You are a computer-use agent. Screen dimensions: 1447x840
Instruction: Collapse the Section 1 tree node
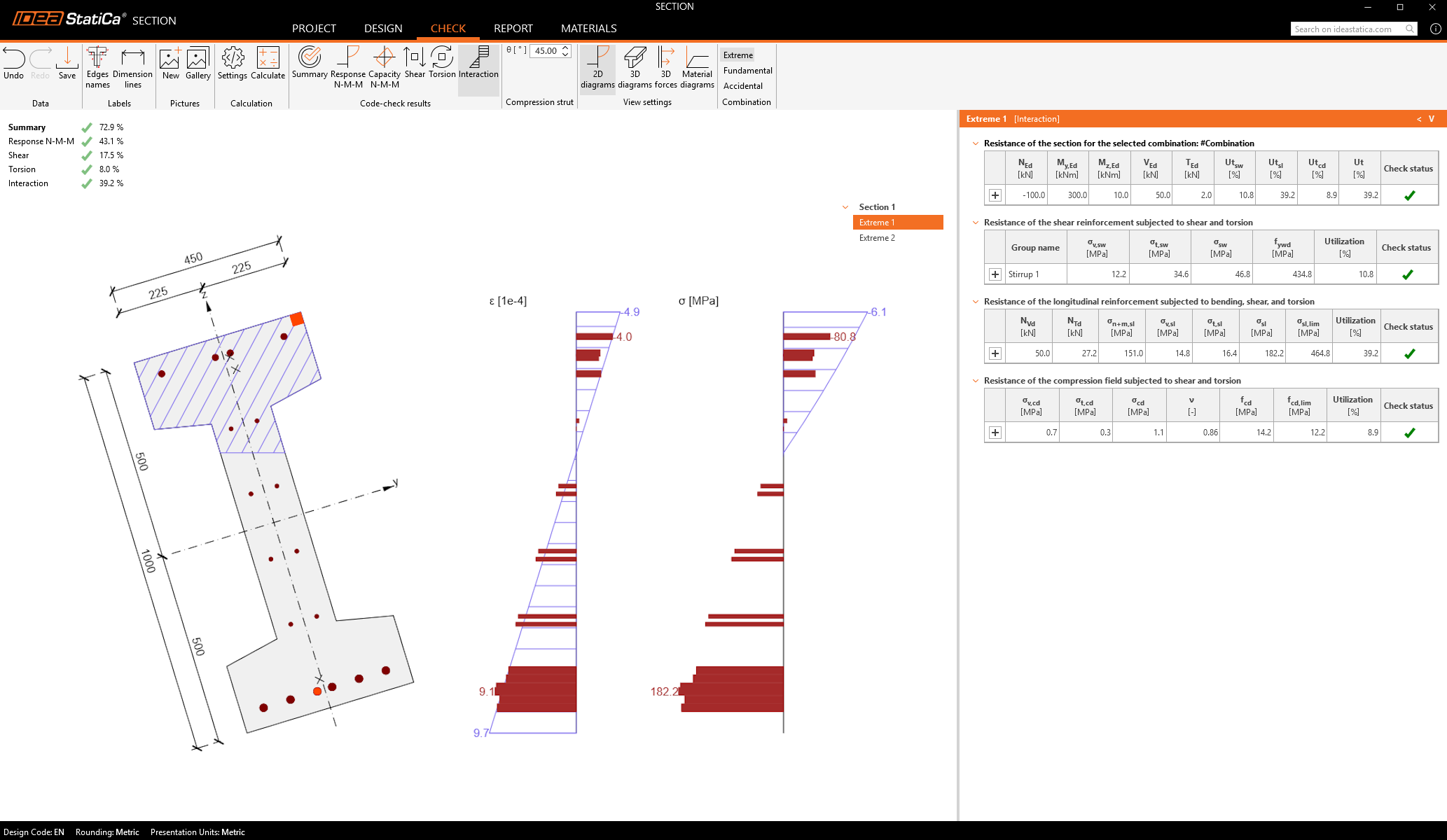tap(845, 207)
